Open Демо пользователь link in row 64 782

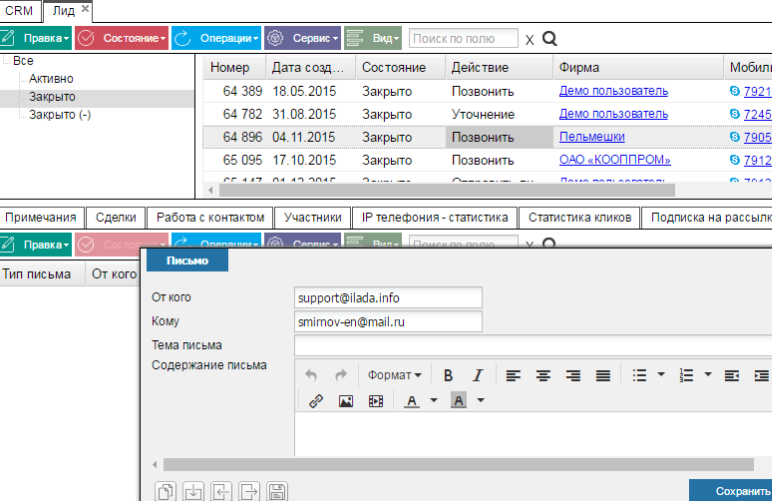[x=613, y=114]
